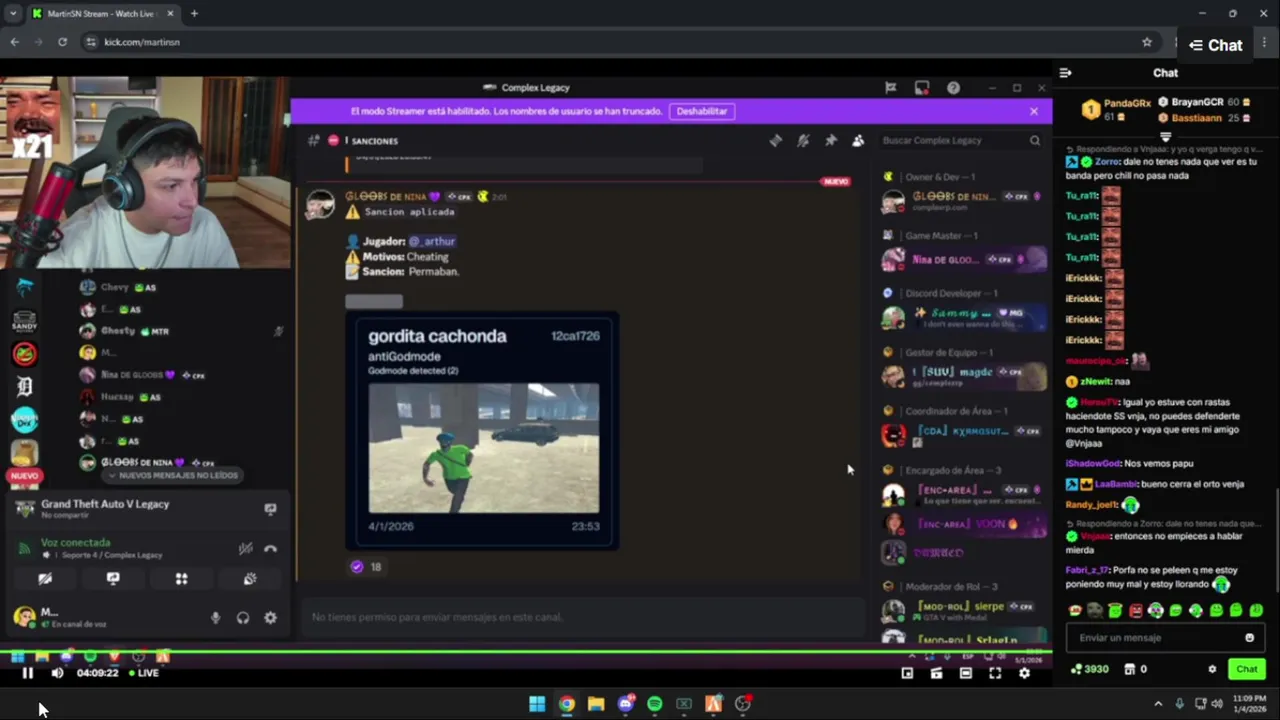Toggle the member list icon in Discord

[x=858, y=141]
